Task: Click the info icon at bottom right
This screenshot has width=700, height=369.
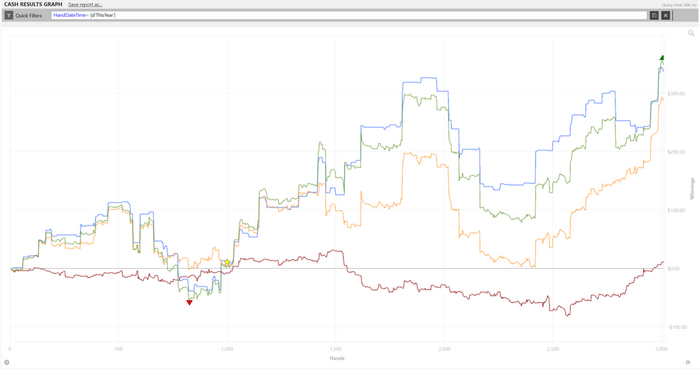Action: point(688,362)
